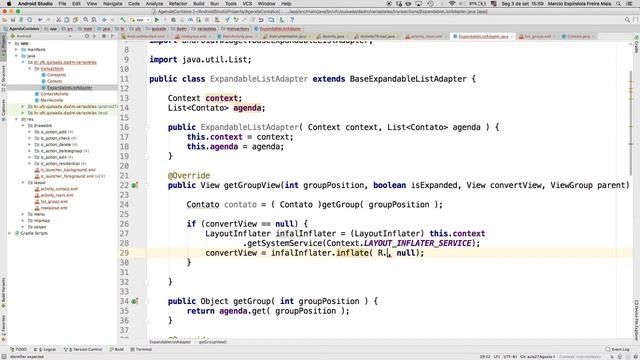This screenshot has height=360, width=640.
Task: Click the override gutter icon on line 34
Action: pyautogui.click(x=134, y=301)
